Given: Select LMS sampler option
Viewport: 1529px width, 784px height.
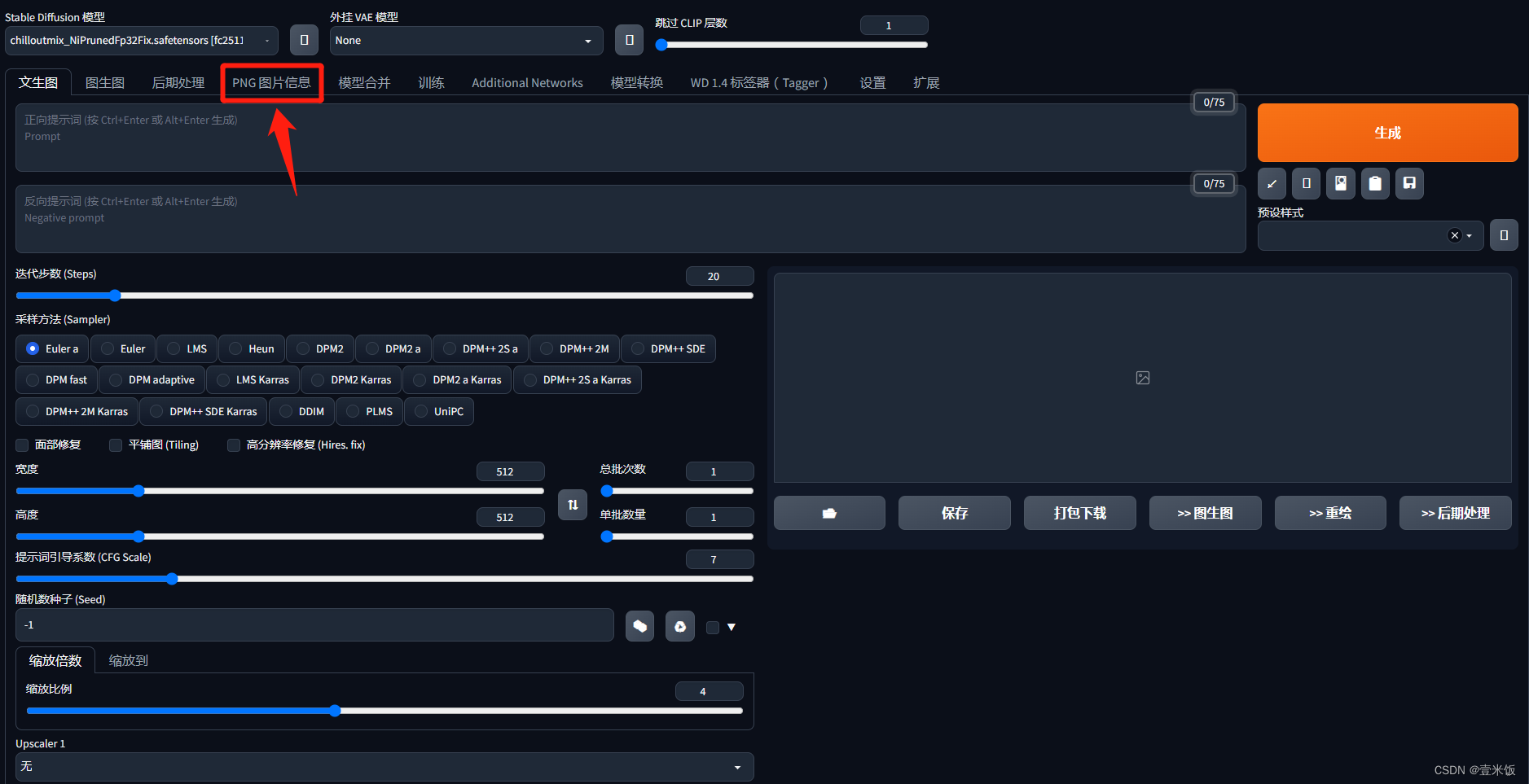Looking at the screenshot, I should pyautogui.click(x=187, y=348).
